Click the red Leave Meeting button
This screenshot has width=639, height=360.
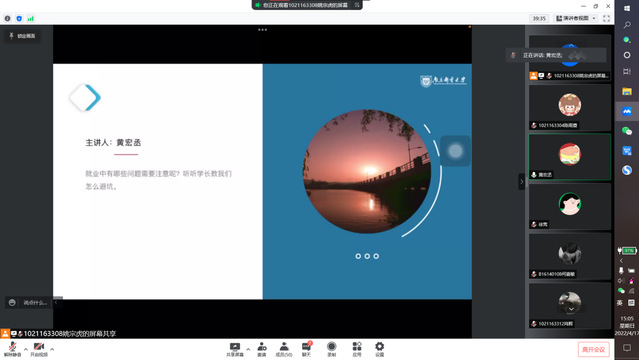(x=594, y=349)
